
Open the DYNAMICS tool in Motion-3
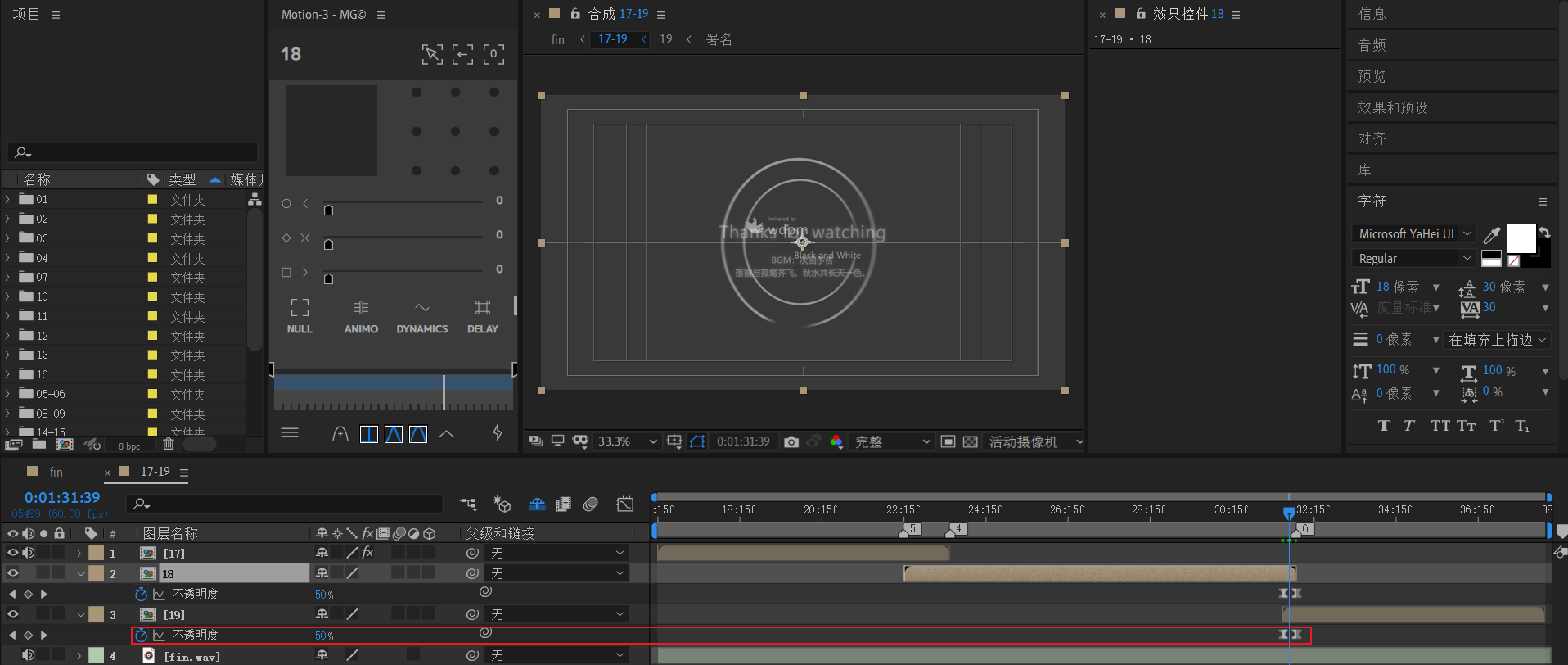421,316
